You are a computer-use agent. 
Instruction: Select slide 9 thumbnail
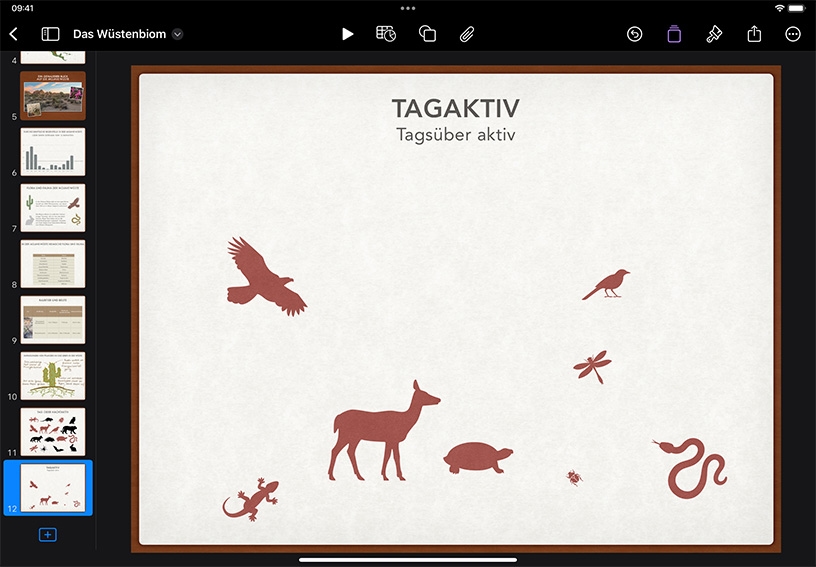coord(53,319)
